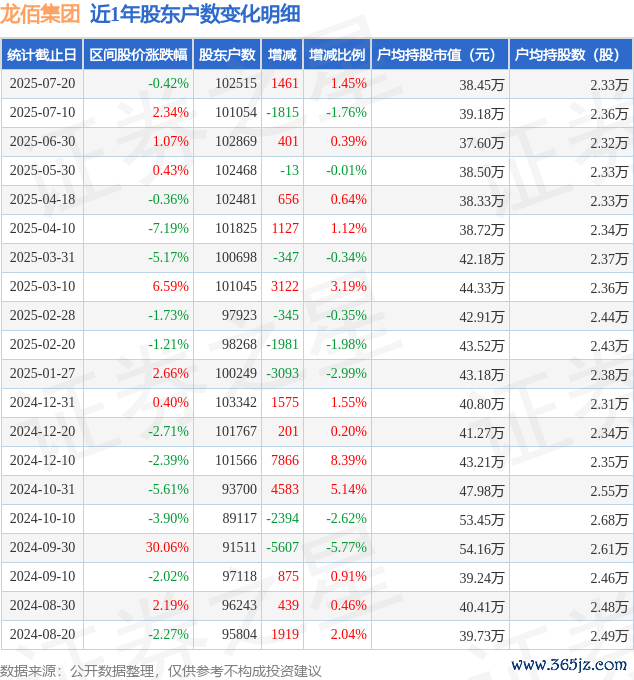
Task: Click the -5607 decrease value
Action: coord(282,547)
